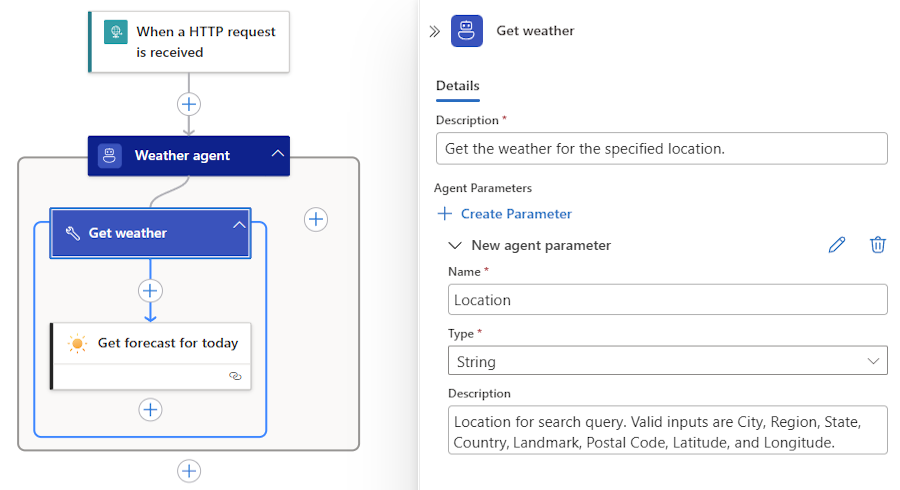Open the Get forecast for today action
Screen dimensions: 900x490
coord(151,356)
